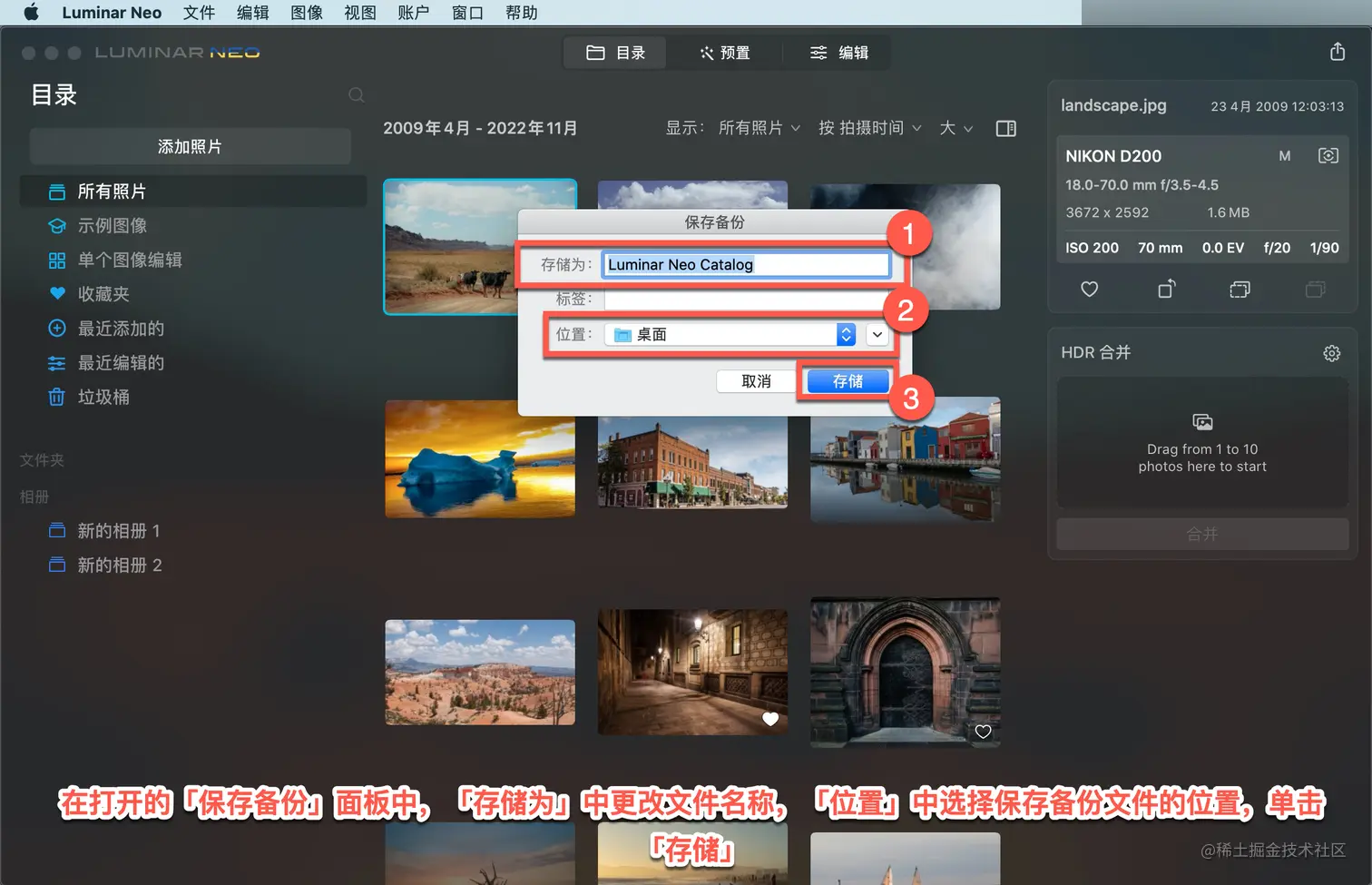Click the share/export icon
This screenshot has height=885, width=1372.
(1338, 52)
